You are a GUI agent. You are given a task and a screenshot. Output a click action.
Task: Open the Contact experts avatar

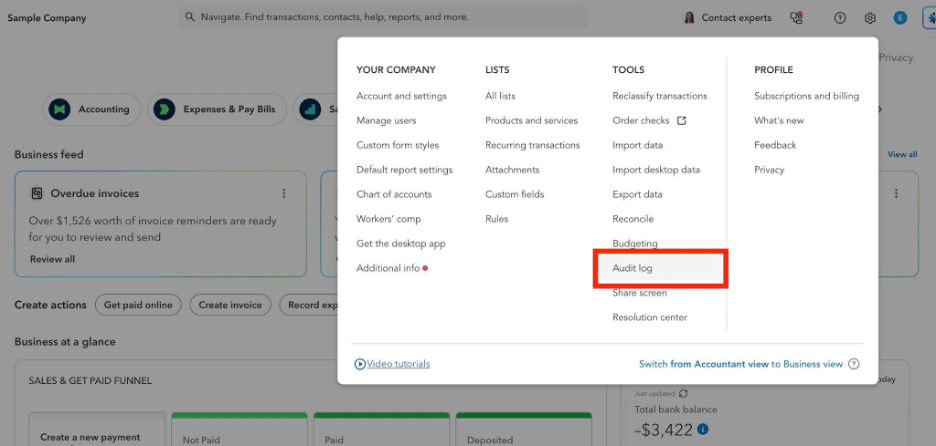(x=689, y=18)
